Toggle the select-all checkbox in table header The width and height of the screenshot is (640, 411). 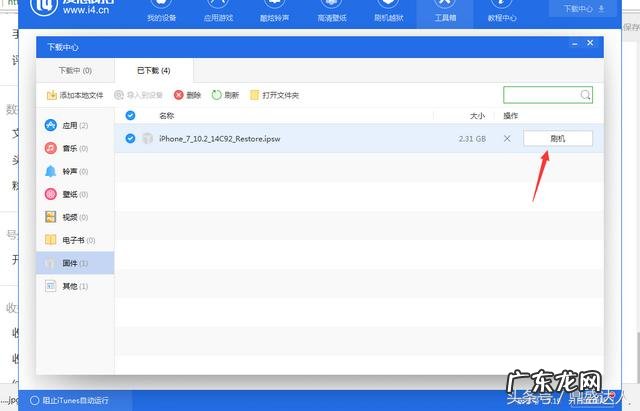130,116
